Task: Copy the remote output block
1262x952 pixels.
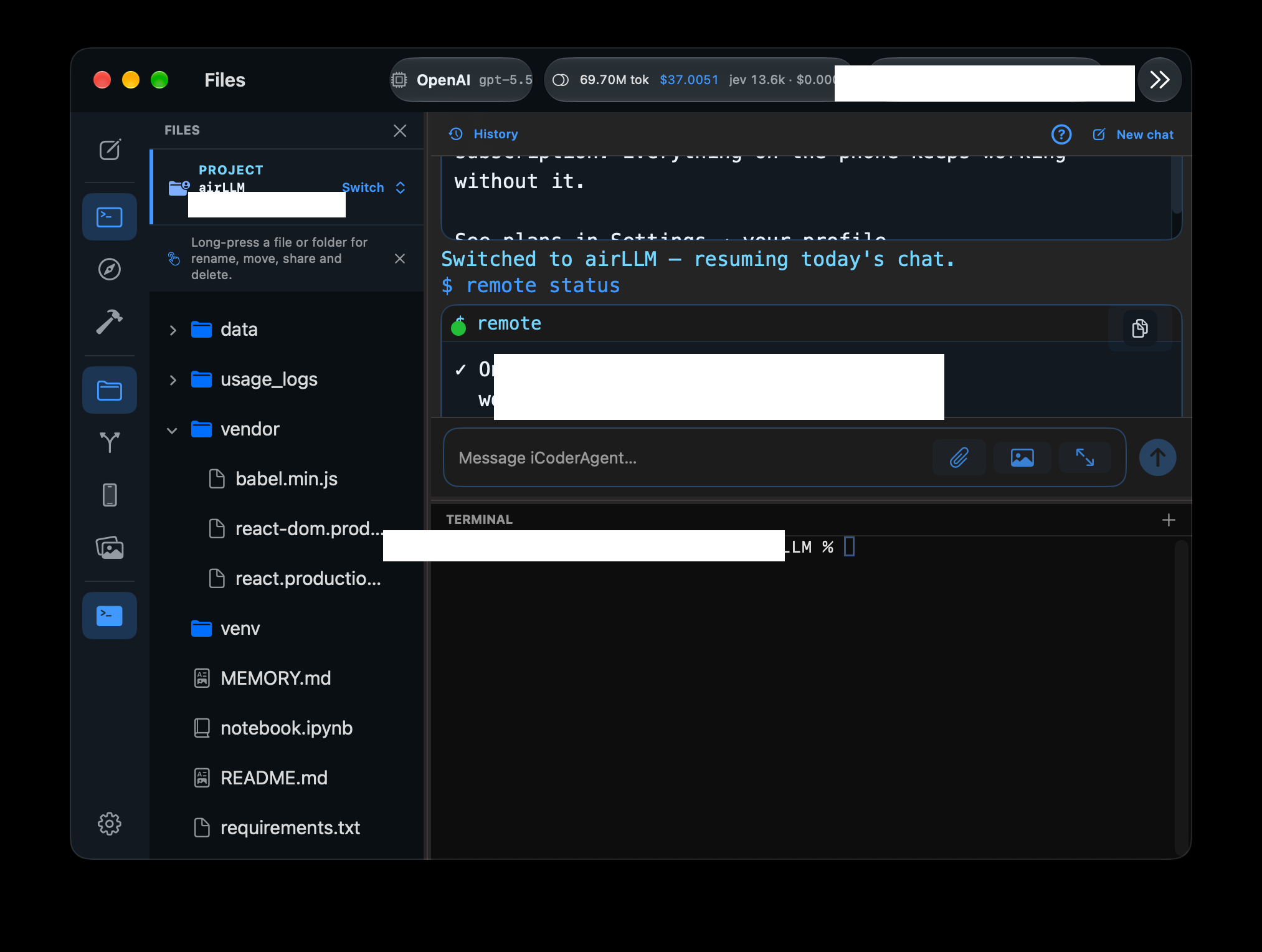Action: click(x=1140, y=328)
